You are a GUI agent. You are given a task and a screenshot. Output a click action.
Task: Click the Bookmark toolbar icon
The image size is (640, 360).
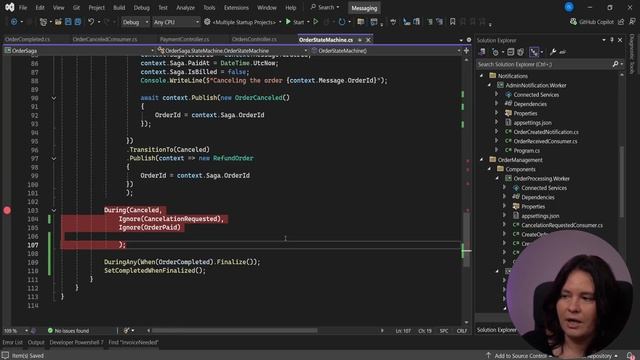click(x=452, y=22)
